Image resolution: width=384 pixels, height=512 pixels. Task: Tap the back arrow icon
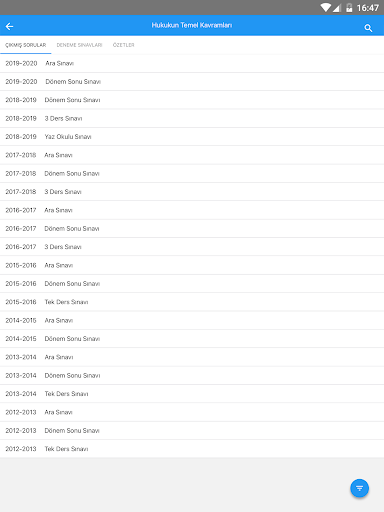[9, 26]
